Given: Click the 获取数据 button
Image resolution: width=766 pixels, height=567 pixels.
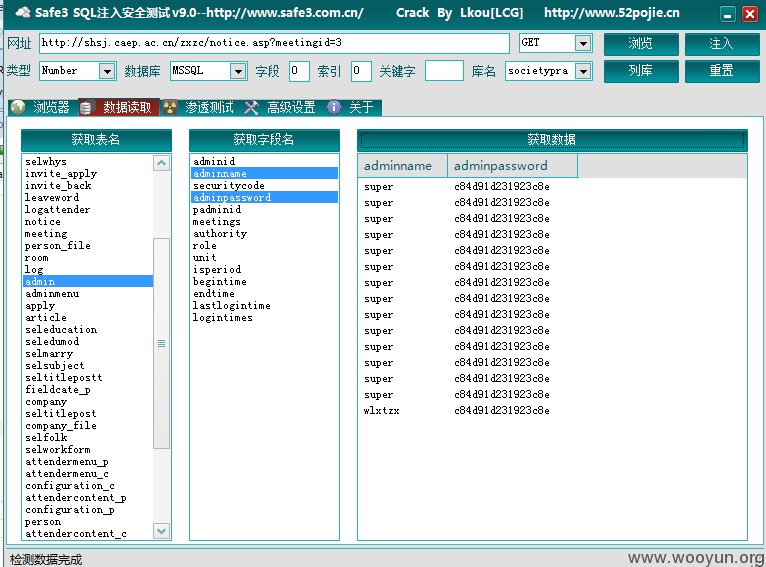Looking at the screenshot, I should [552, 140].
